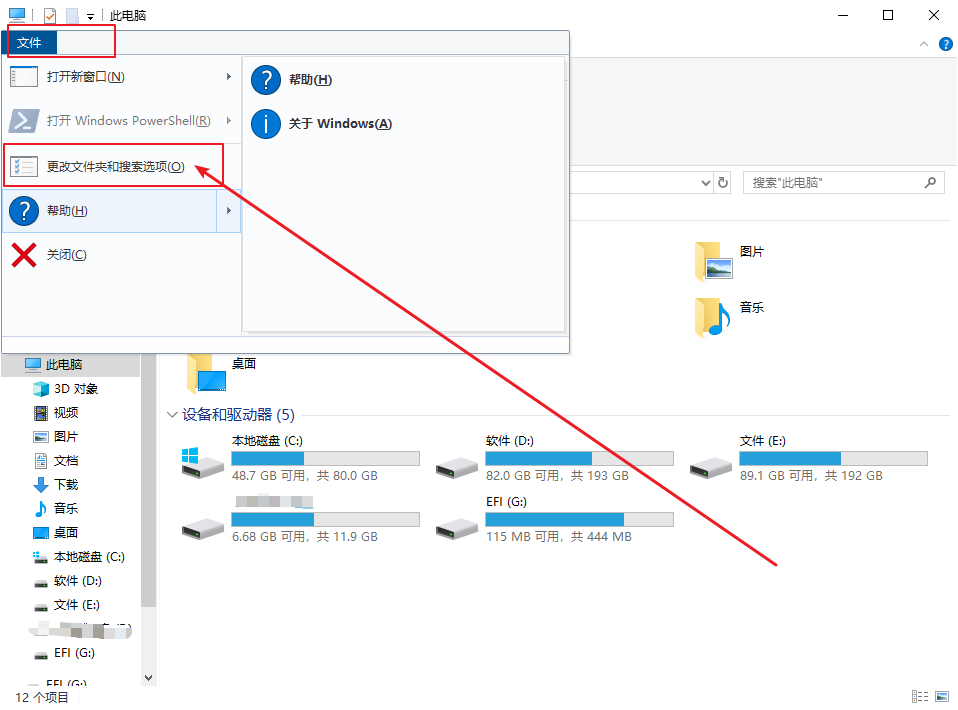Screen dimensions: 958x710
Task: Expand the address bar history dropdown
Action: coord(704,183)
